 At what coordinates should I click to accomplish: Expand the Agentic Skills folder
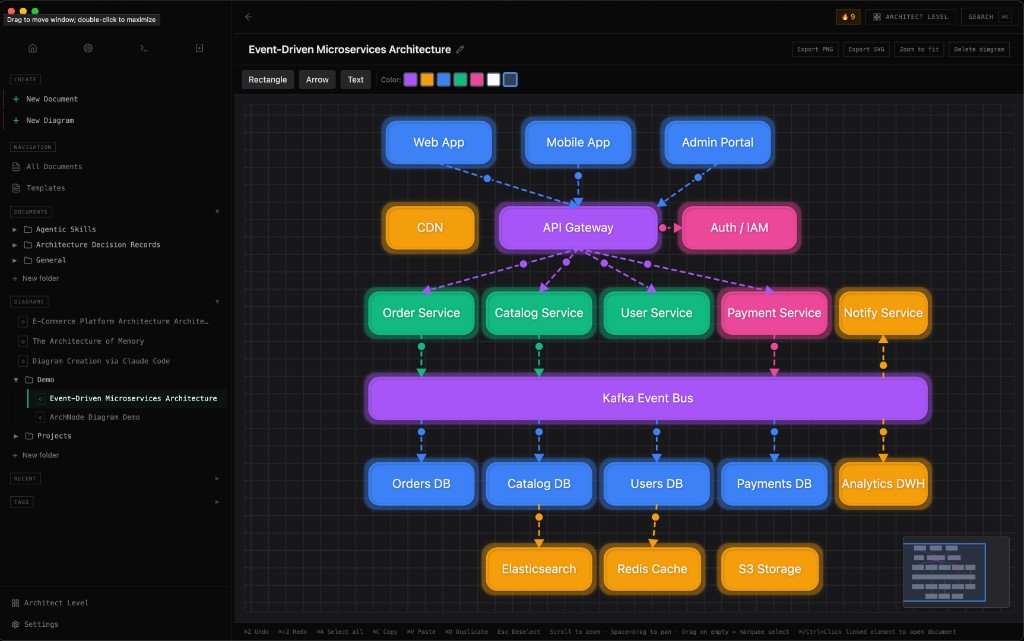point(15,229)
